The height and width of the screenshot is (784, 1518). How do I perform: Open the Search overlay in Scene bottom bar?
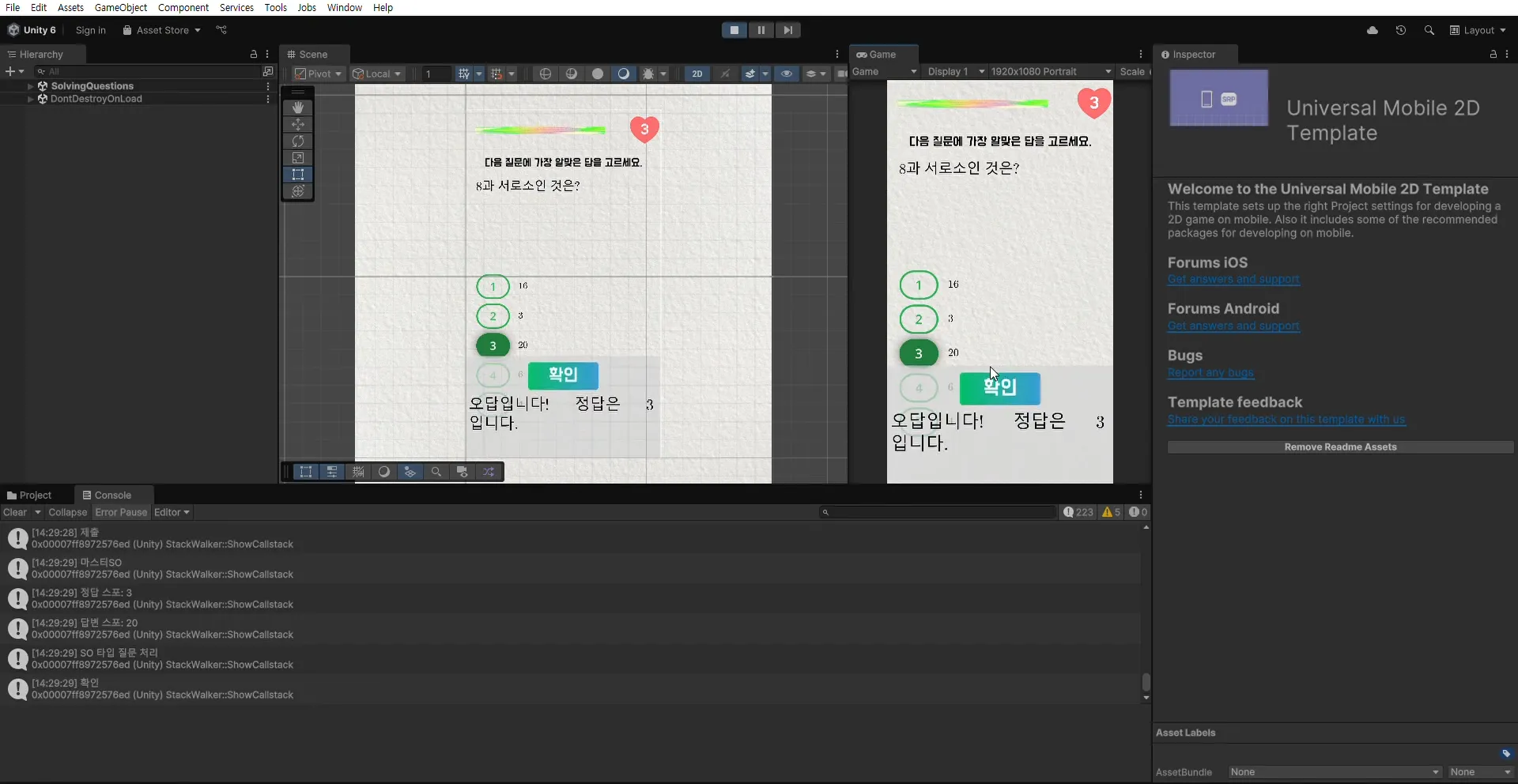(436, 472)
